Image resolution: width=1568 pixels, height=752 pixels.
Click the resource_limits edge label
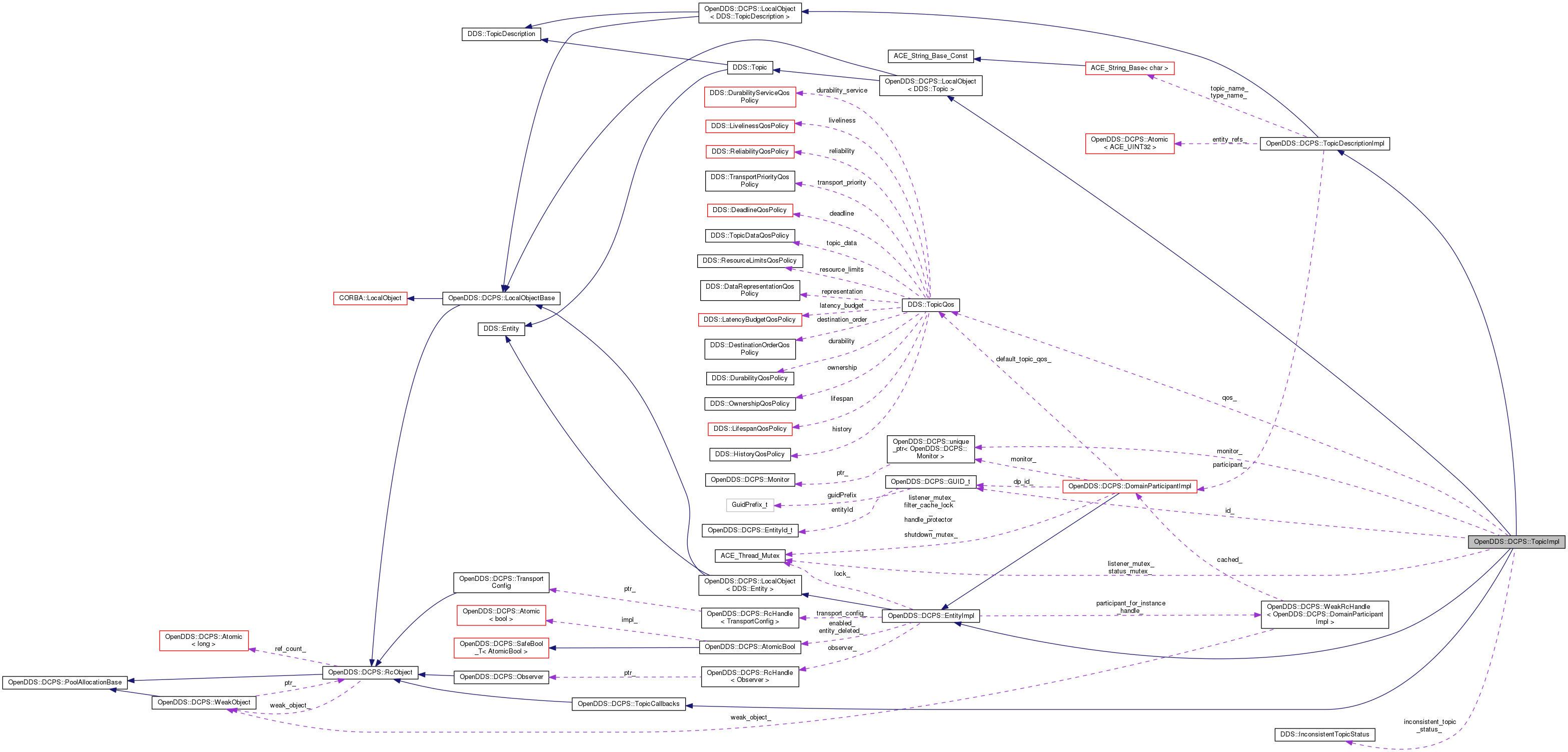point(841,270)
